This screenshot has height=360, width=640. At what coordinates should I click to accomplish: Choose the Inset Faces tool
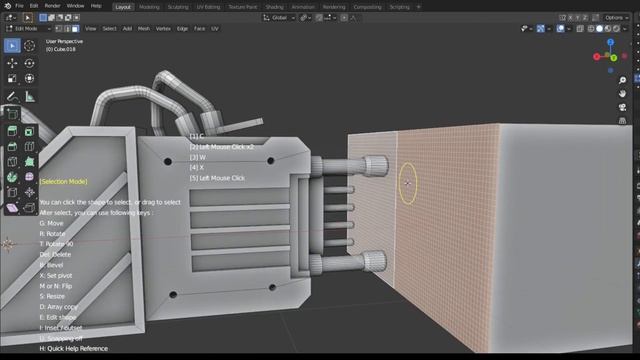pyautogui.click(x=29, y=131)
